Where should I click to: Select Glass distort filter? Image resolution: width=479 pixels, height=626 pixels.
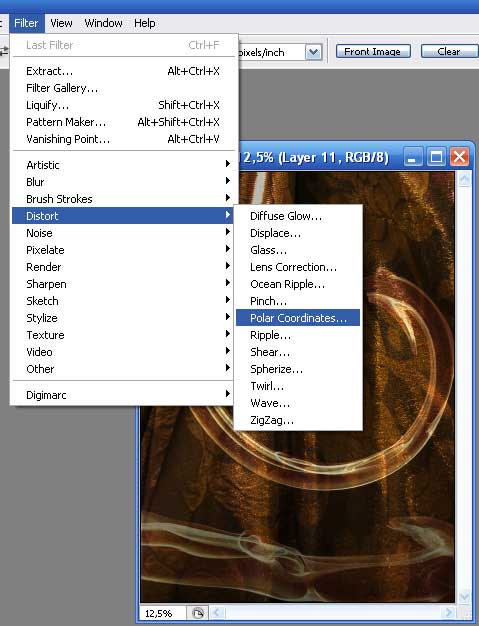(298, 250)
